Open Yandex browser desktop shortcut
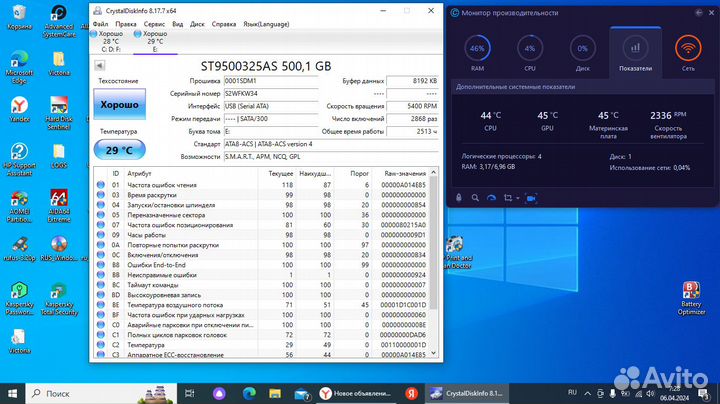The height and width of the screenshot is (404, 720). pos(19,110)
